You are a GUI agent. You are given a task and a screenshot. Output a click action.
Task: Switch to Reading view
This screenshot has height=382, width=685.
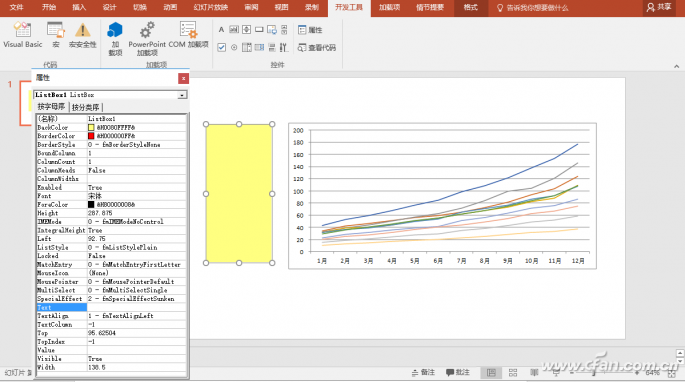point(534,372)
